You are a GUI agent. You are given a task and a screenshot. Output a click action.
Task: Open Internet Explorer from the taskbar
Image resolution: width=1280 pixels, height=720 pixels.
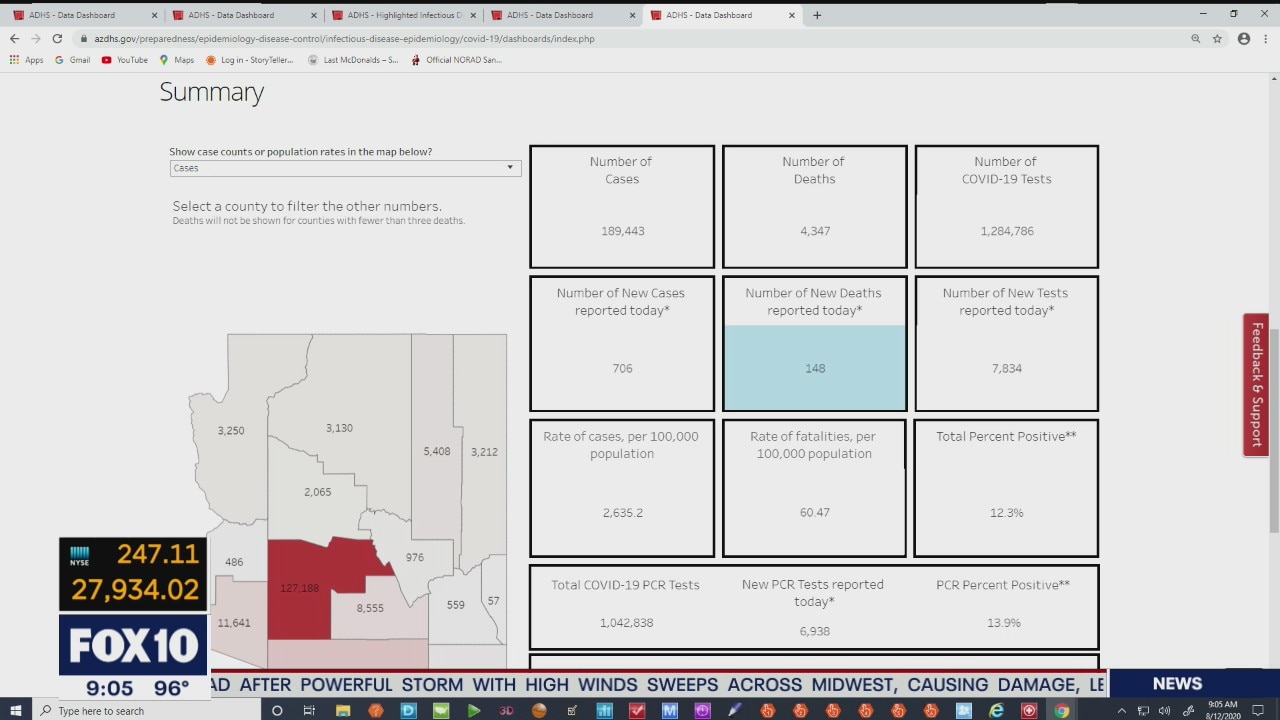(997, 711)
